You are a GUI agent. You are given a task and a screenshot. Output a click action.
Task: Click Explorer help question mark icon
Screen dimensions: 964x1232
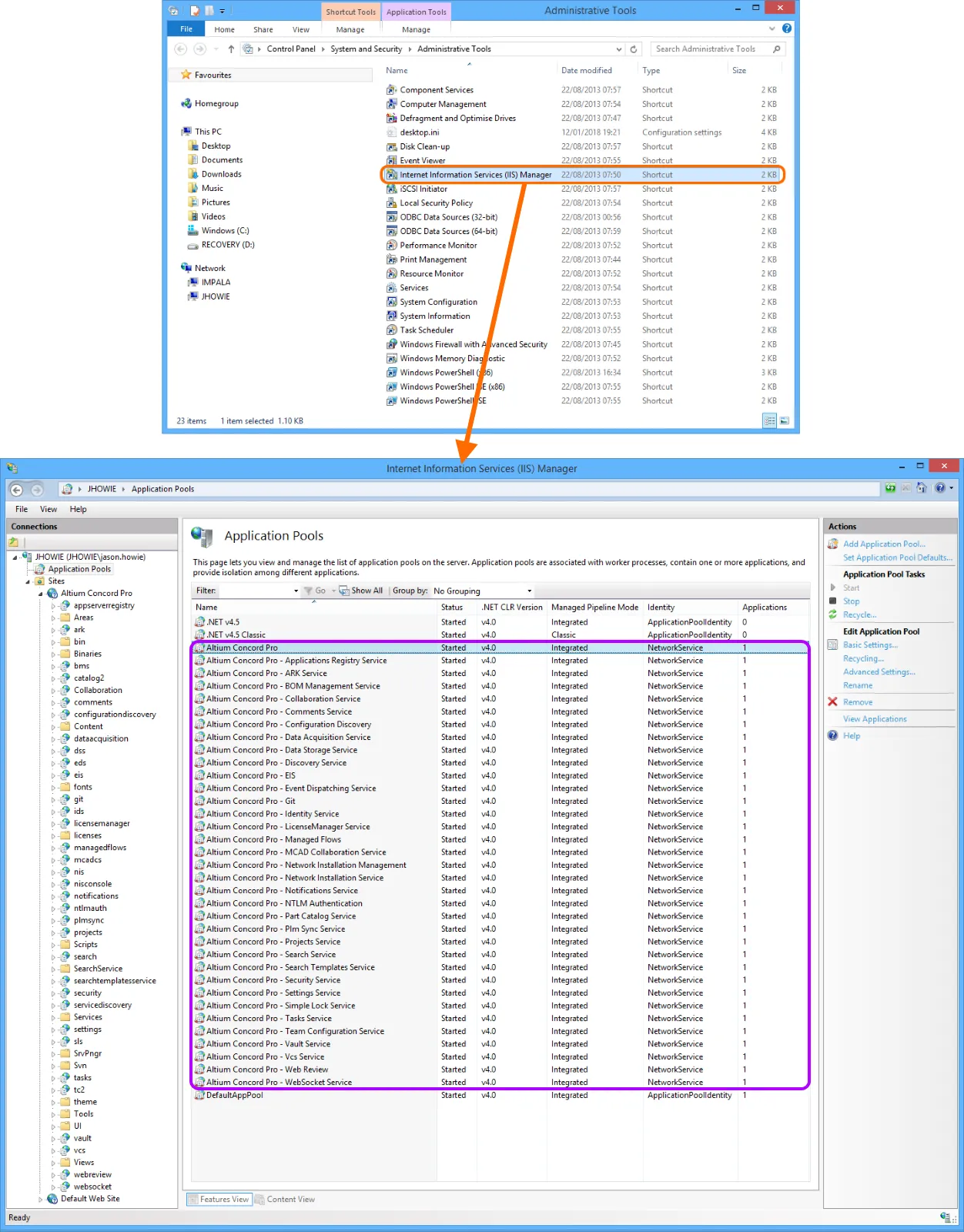[786, 28]
